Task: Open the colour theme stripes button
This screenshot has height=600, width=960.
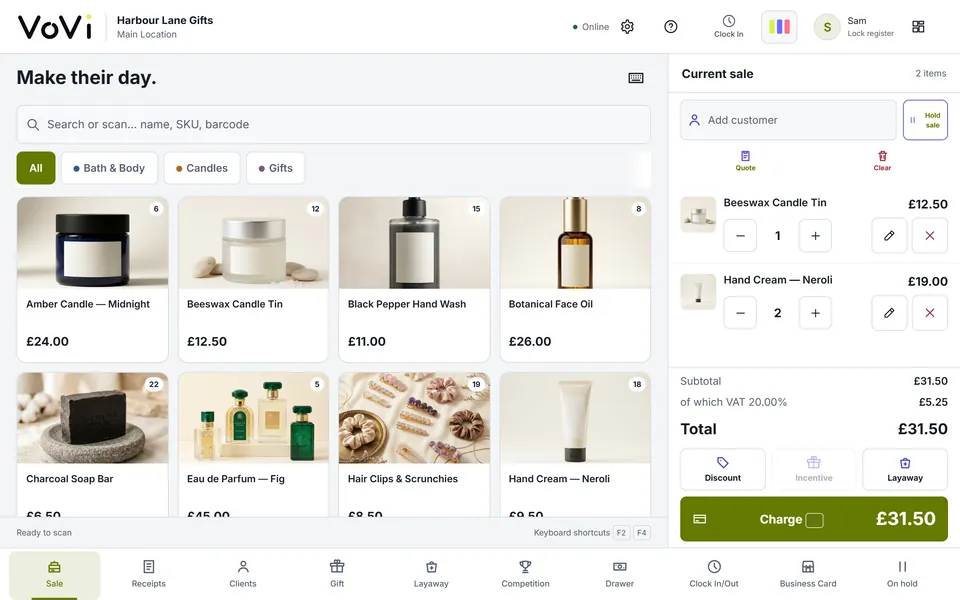Action: 779,27
